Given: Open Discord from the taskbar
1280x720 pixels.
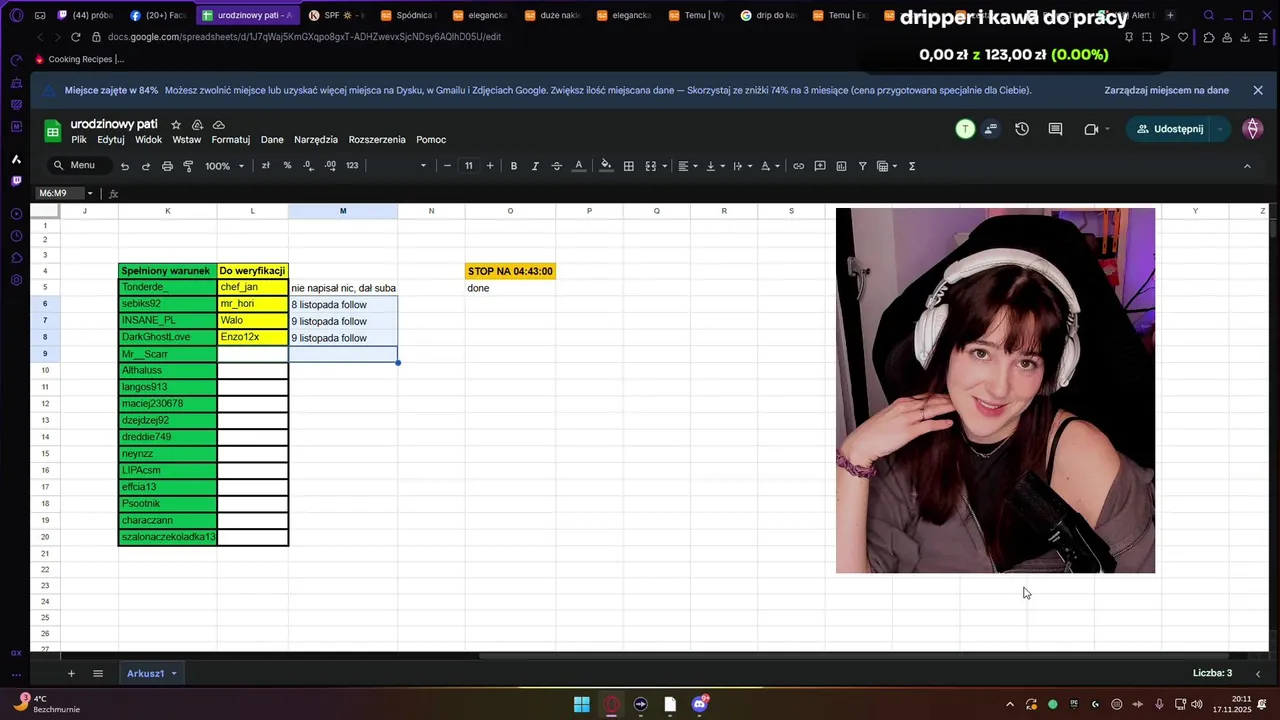Looking at the screenshot, I should click(x=700, y=704).
